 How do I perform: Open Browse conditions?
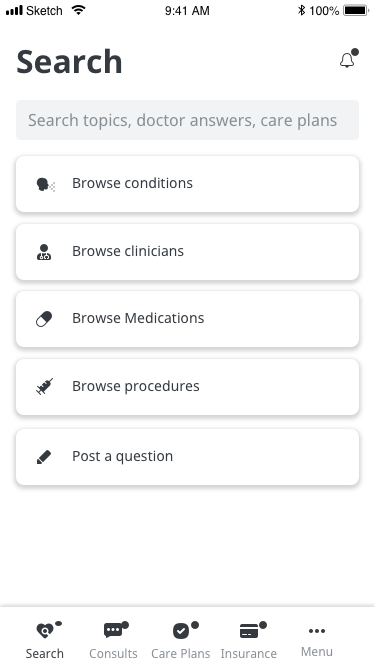[x=188, y=184]
